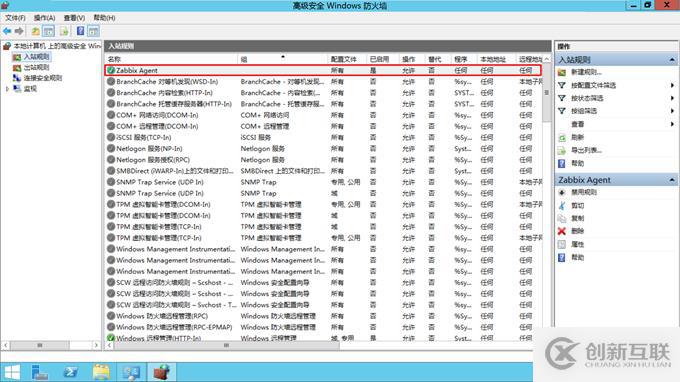The height and width of the screenshot is (382, 680).
Task: Click 属性 action link for Zabbix Agent
Action: pos(577,245)
